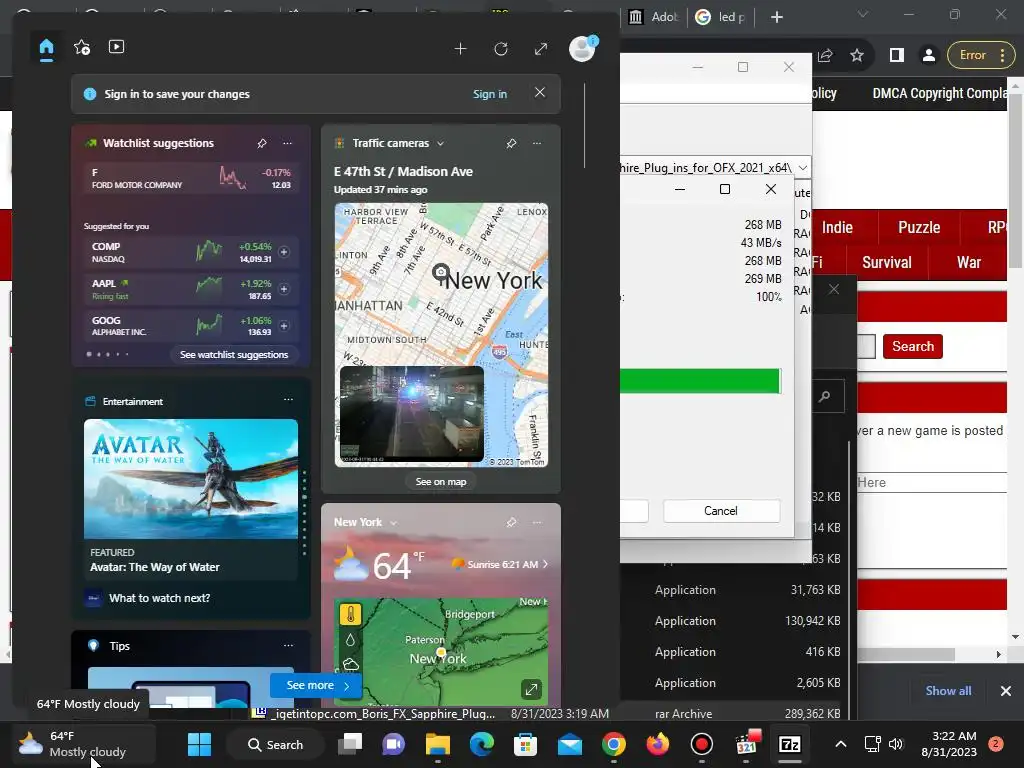The height and width of the screenshot is (768, 1024).
Task: Share page using Chrome share icon
Action: [825, 56]
